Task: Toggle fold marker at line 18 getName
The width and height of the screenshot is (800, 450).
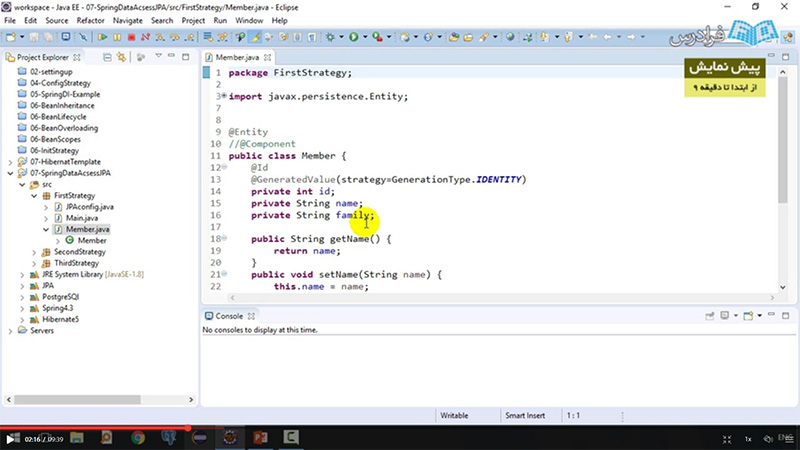Action: (223, 239)
